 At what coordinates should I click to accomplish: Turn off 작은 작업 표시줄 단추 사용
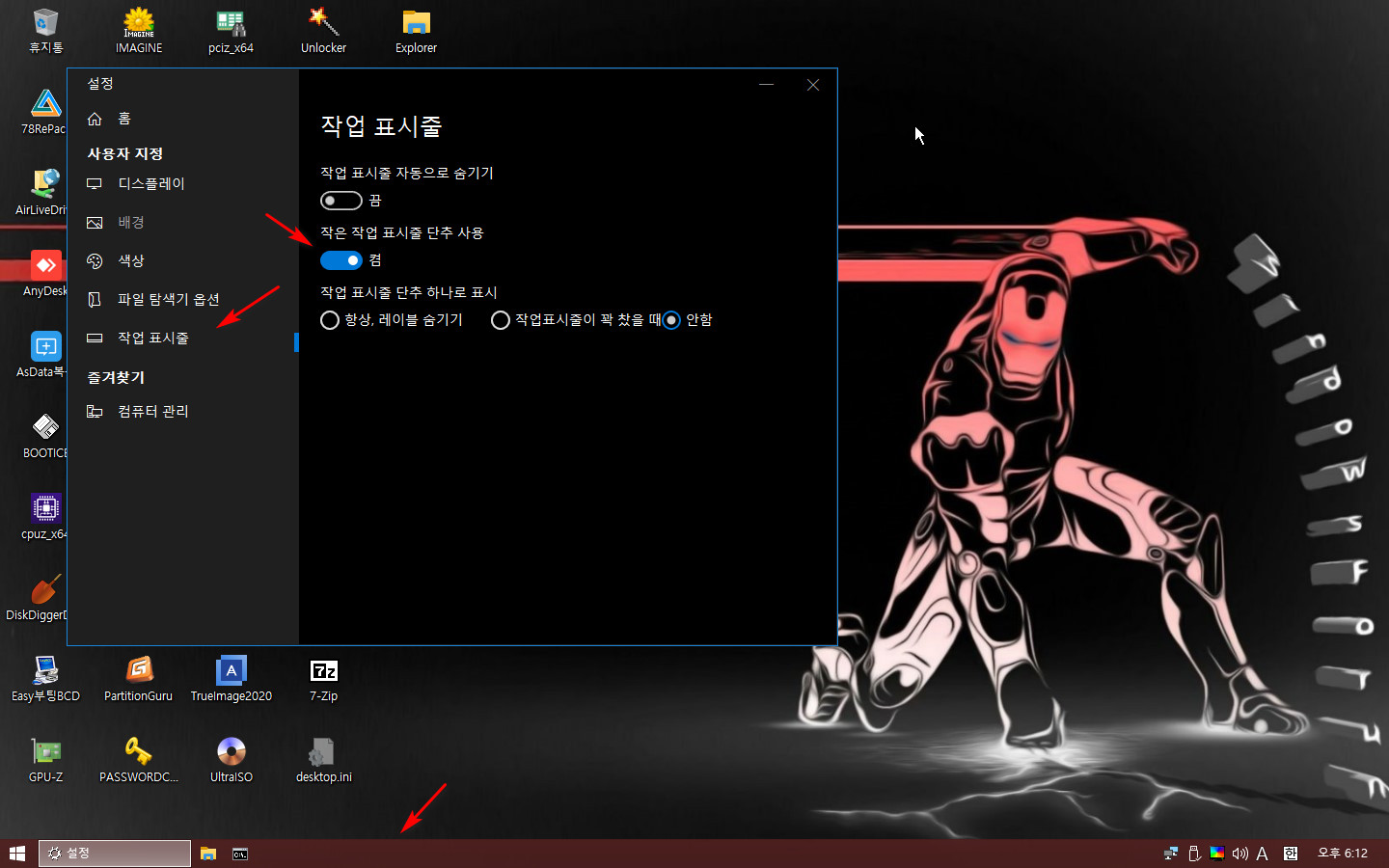tap(341, 260)
